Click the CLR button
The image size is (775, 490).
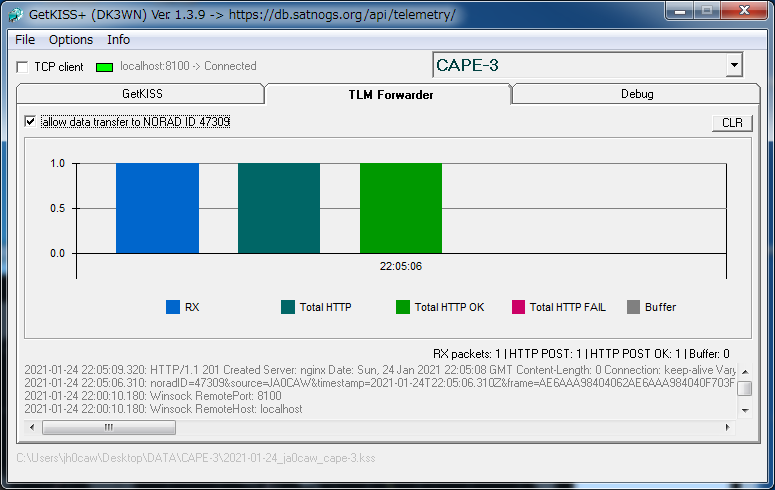pos(732,123)
